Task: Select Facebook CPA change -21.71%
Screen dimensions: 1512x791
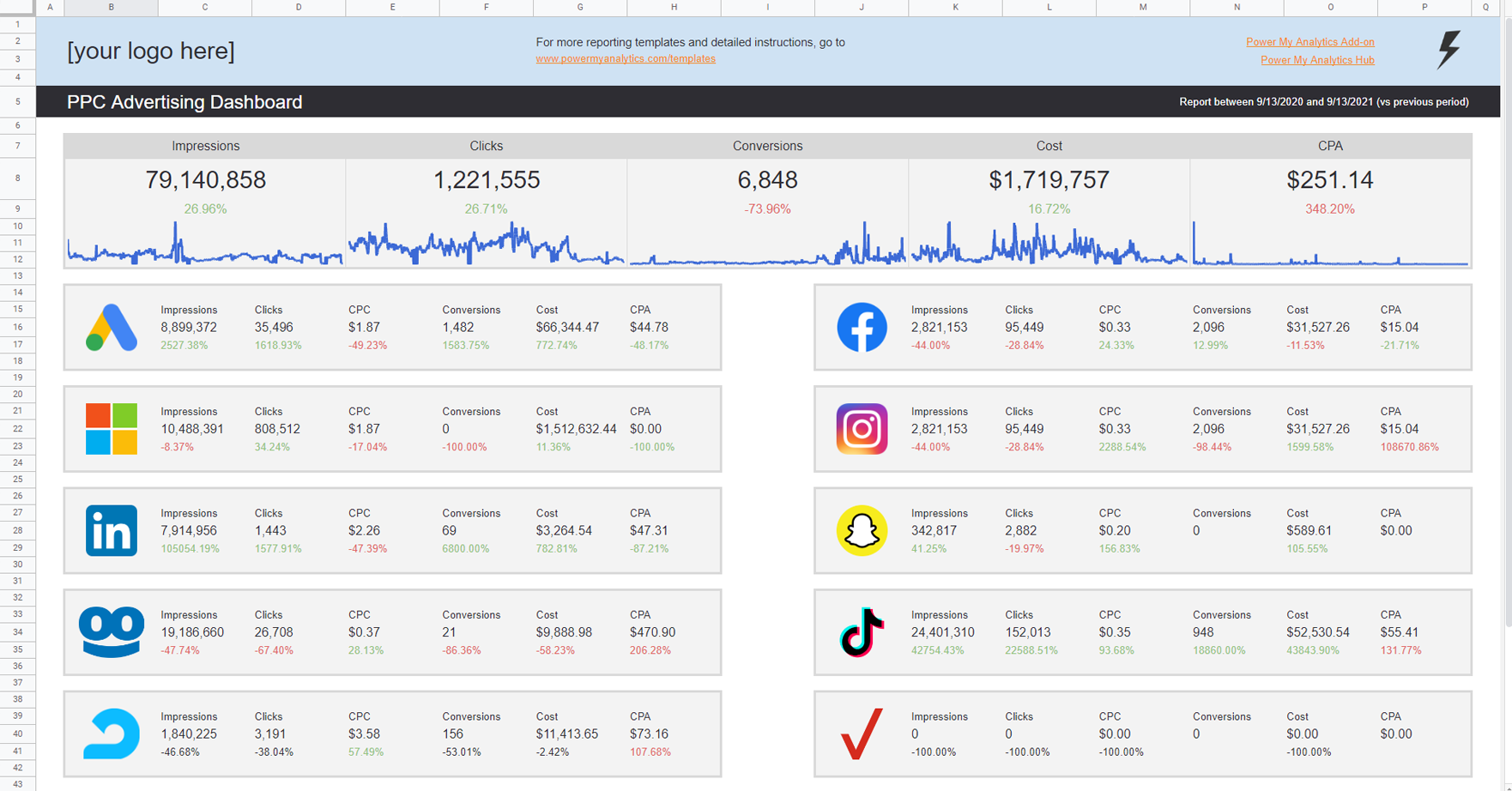Action: tap(1400, 346)
